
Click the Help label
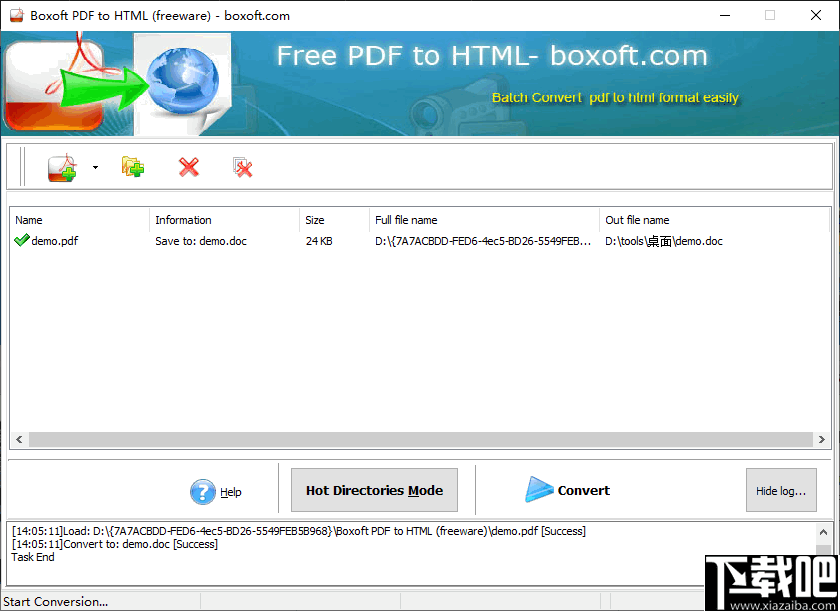(x=230, y=492)
